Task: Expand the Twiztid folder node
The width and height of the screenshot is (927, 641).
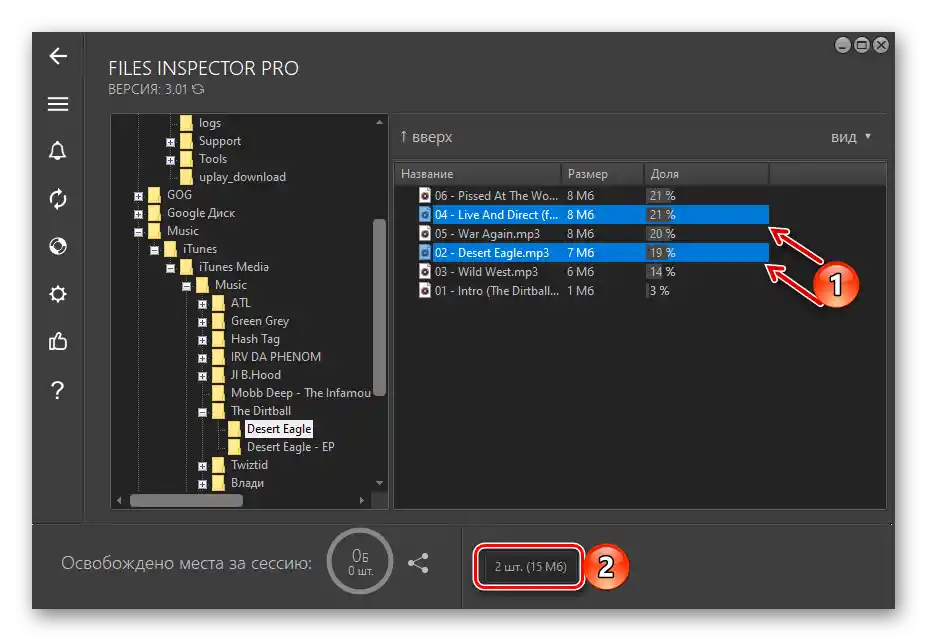Action: [x=202, y=466]
